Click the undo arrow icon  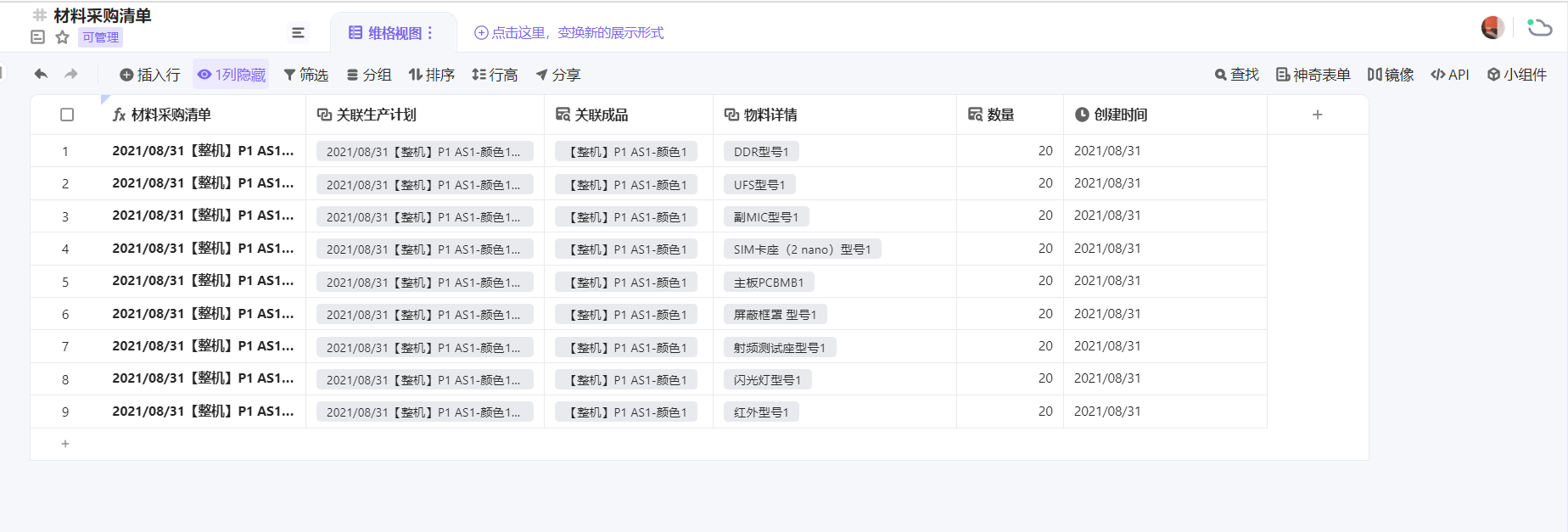tap(41, 75)
